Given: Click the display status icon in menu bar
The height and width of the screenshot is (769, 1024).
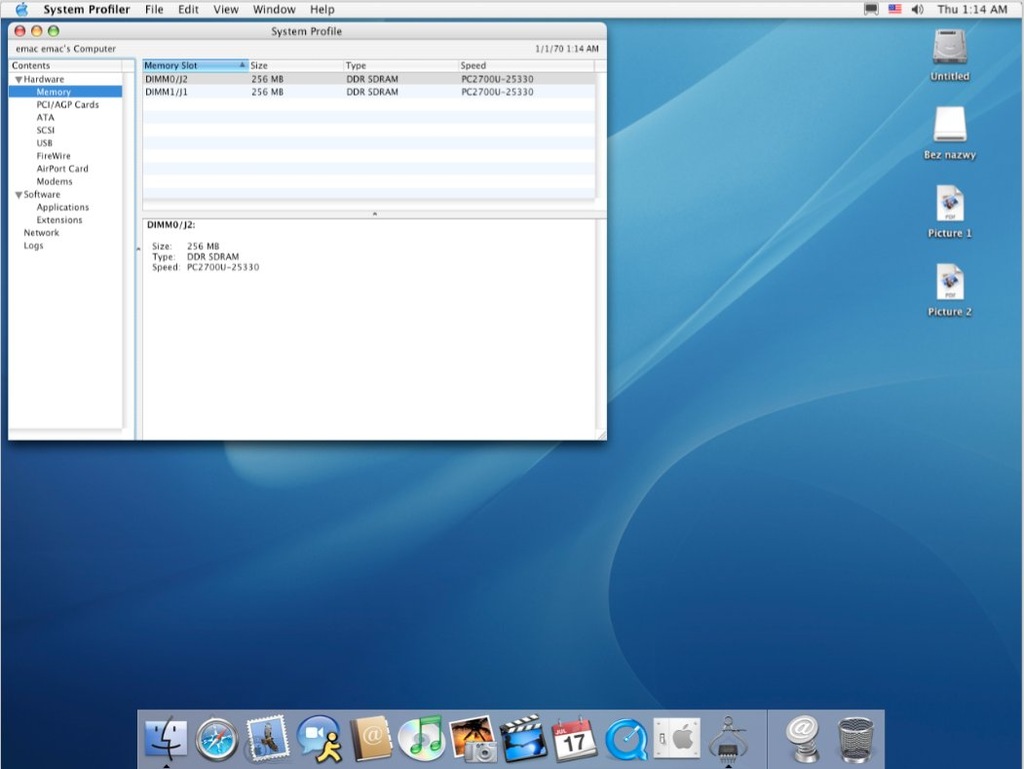Looking at the screenshot, I should coord(871,9).
